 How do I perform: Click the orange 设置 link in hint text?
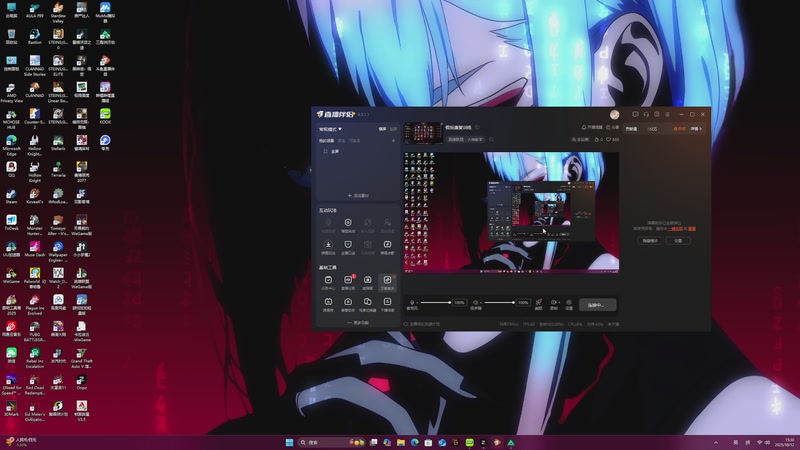coord(692,229)
